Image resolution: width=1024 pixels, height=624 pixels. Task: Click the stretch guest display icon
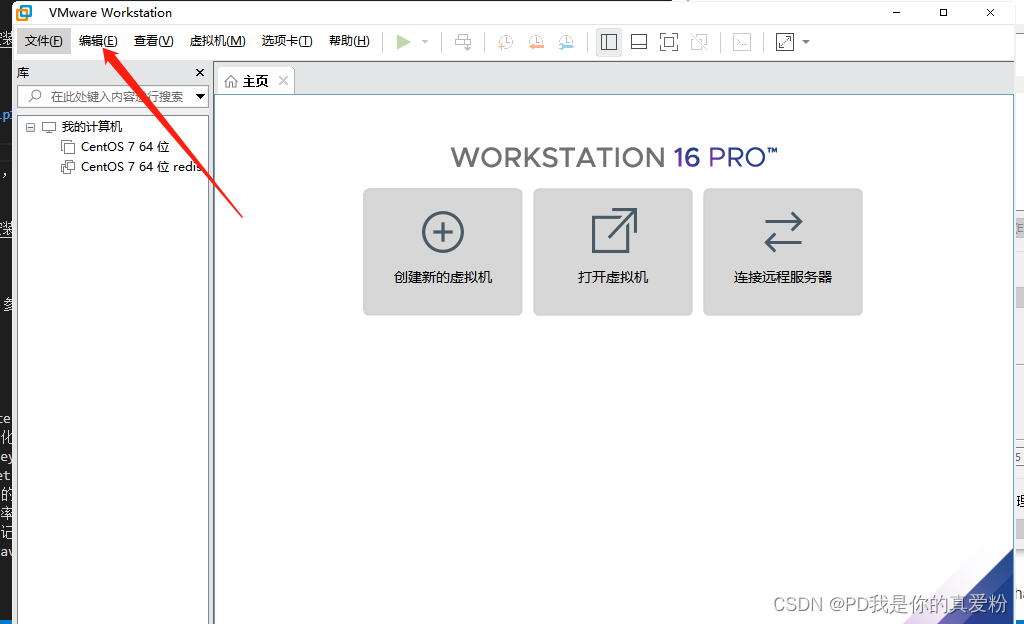pos(784,42)
